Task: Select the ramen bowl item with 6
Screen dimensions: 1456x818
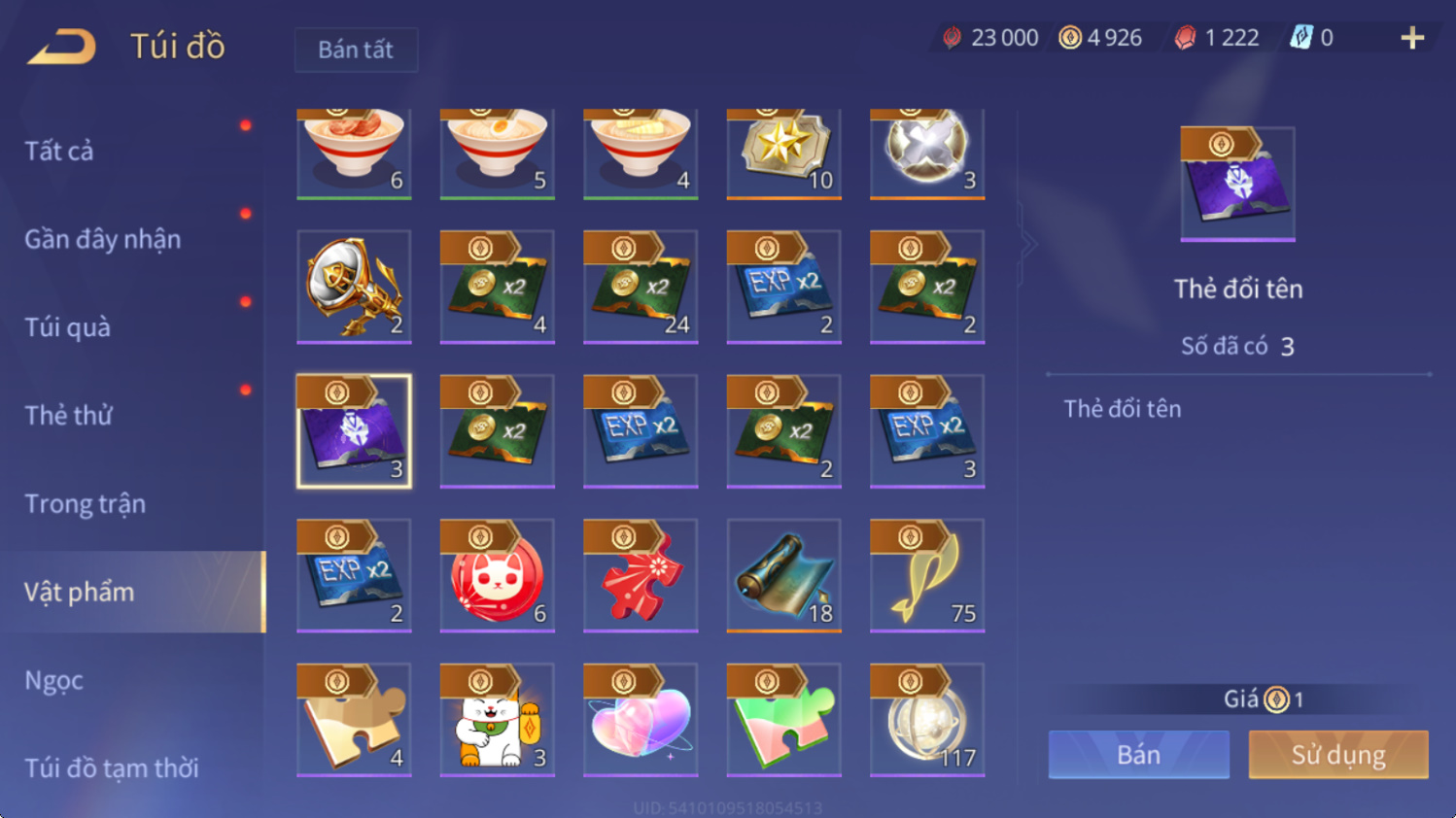Action: (x=354, y=154)
